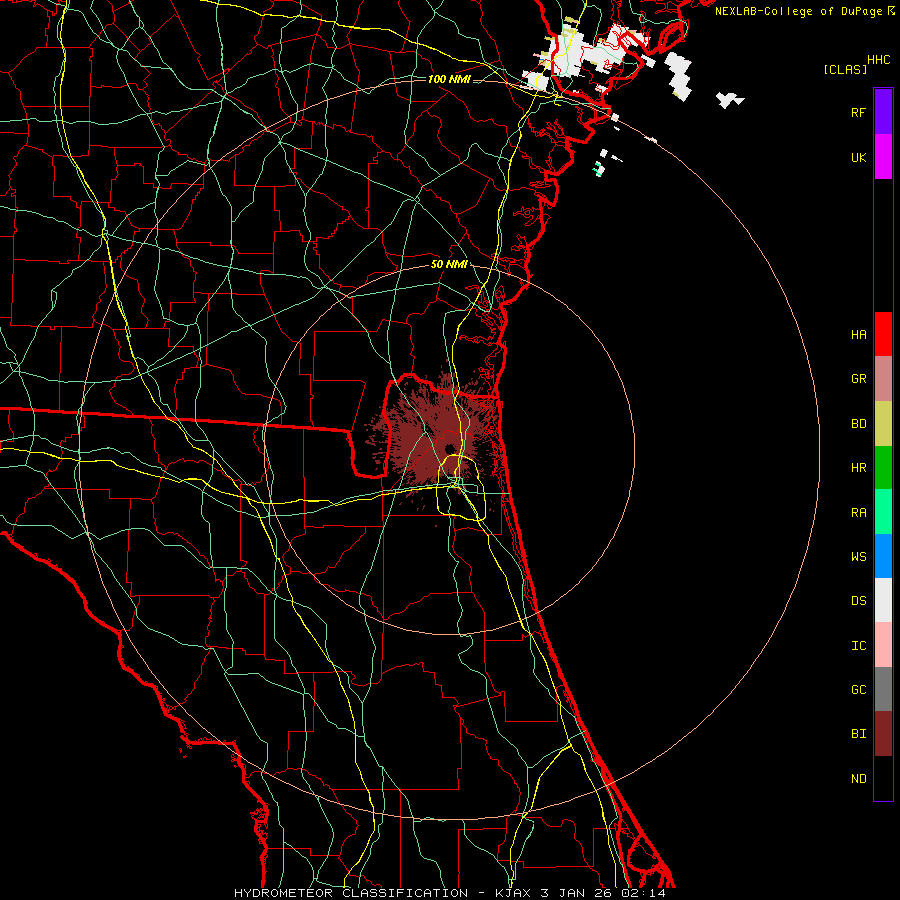This screenshot has height=900, width=900.
Task: Click the RF purple legend swatch
Action: pos(883,111)
